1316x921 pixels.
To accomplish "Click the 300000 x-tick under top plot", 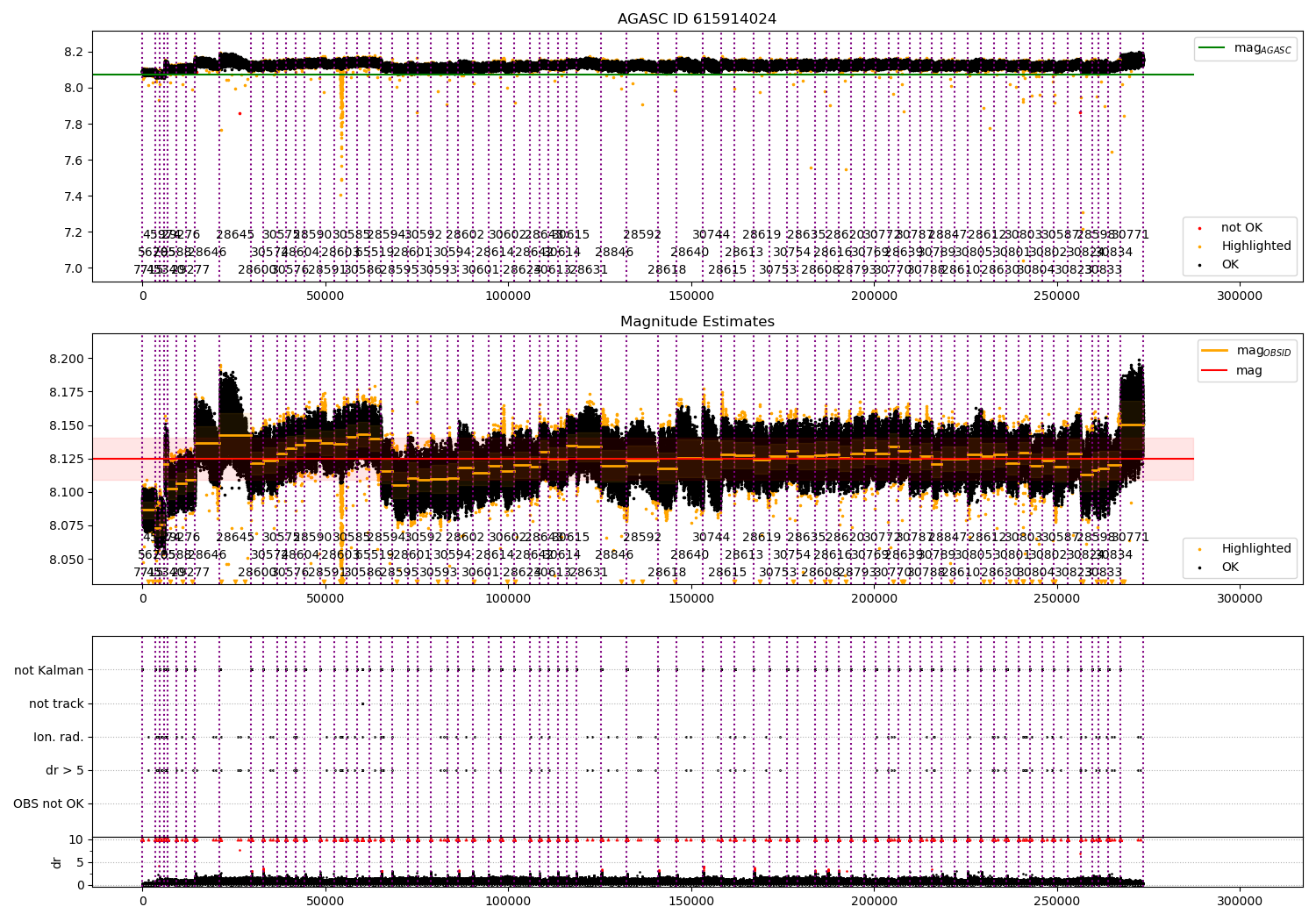I will point(1240,296).
